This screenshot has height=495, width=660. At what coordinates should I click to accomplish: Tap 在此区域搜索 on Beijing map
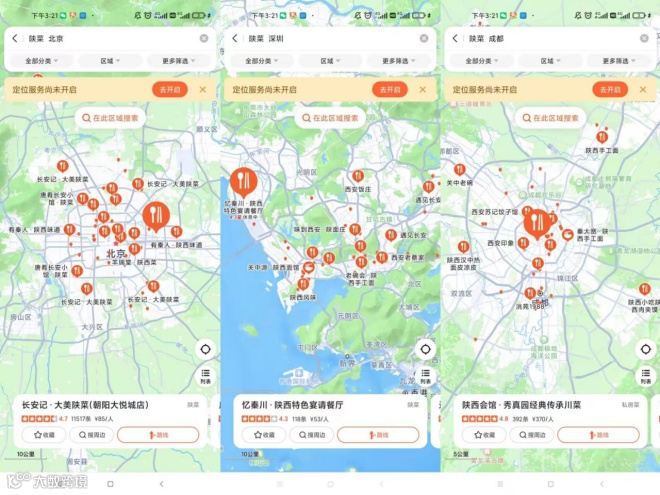click(x=110, y=118)
